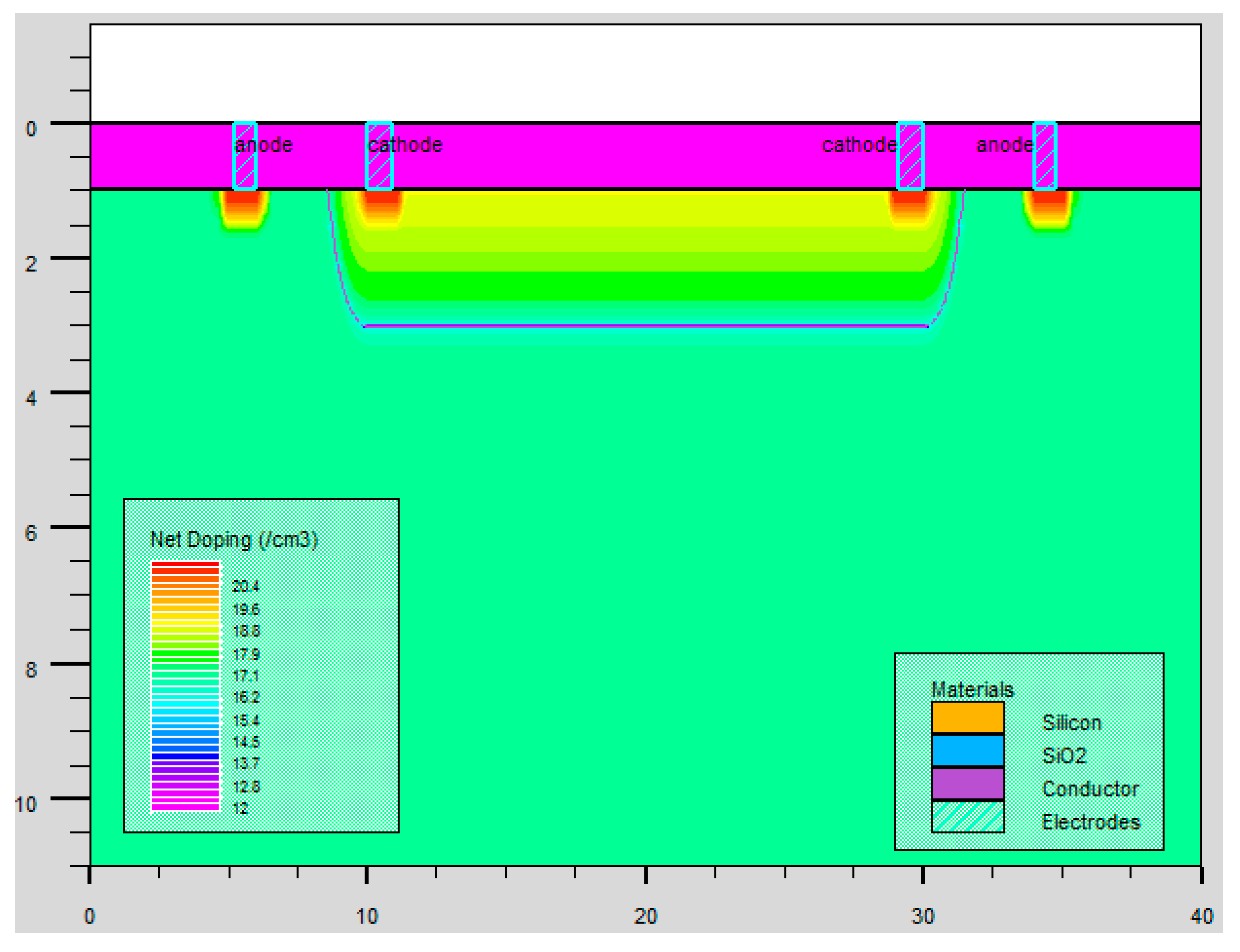Select the 'Materials' legend title
The image size is (1240, 952).
pos(972,690)
